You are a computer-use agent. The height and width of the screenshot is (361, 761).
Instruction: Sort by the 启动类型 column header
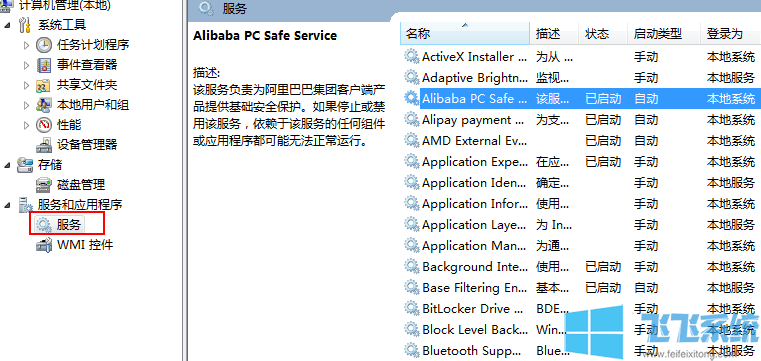[x=663, y=33]
